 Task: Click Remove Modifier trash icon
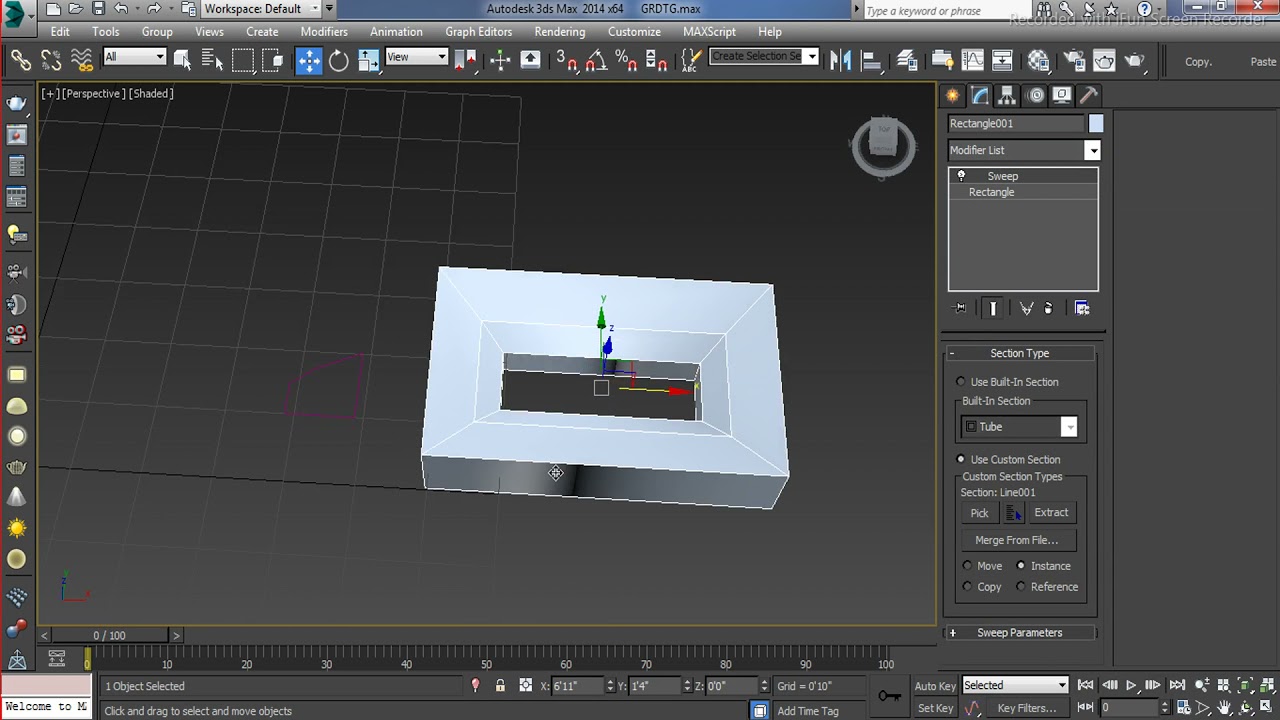(x=1048, y=308)
